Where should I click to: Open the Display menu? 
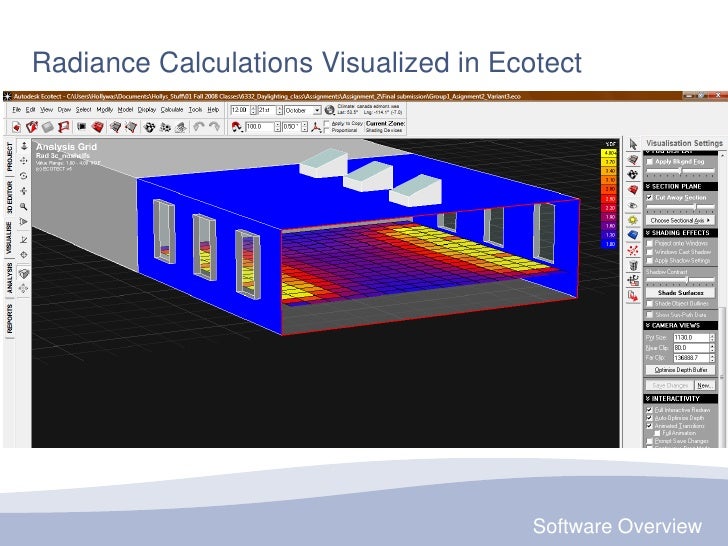click(147, 110)
